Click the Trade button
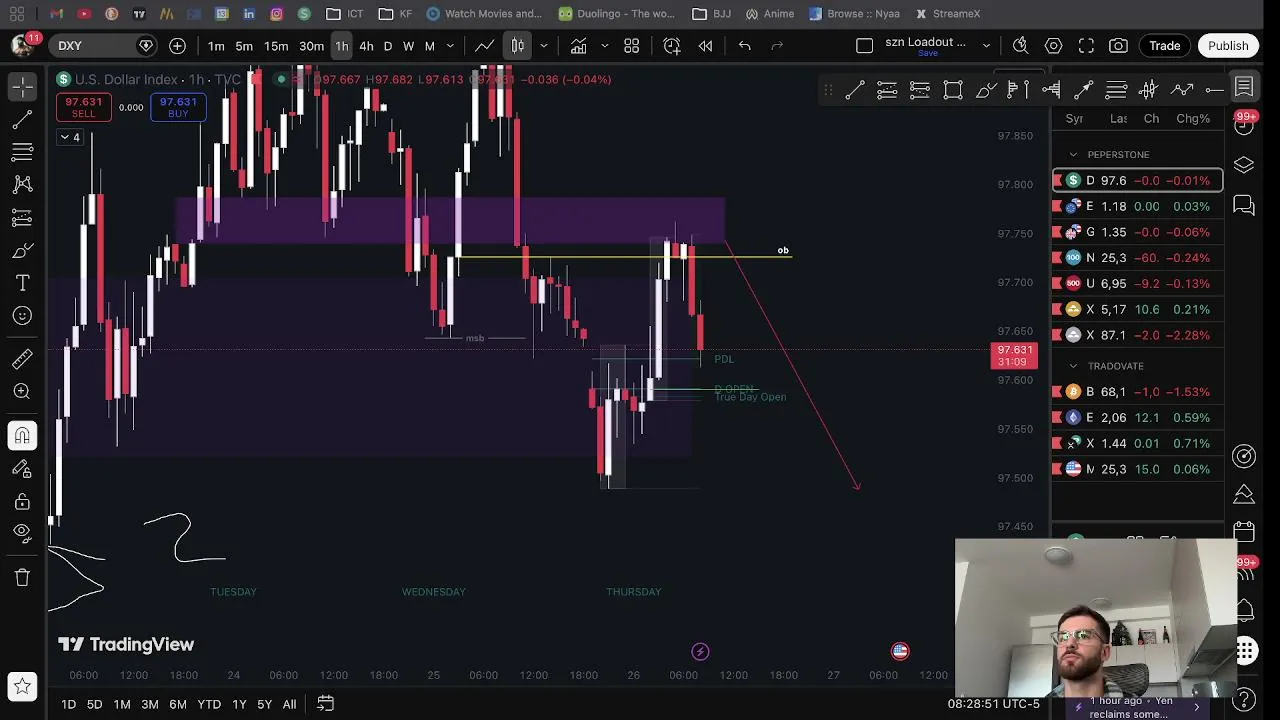 tap(1164, 46)
